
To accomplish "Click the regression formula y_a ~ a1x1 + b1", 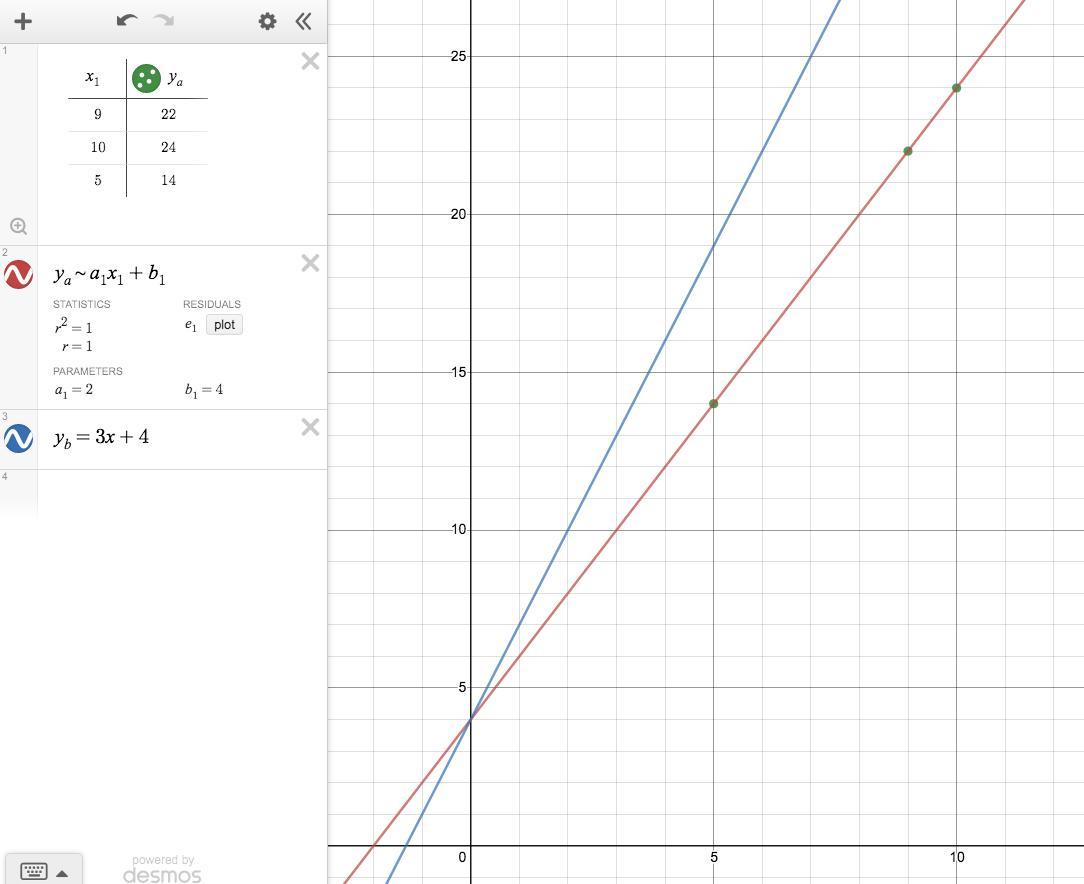I will click(x=109, y=275).
